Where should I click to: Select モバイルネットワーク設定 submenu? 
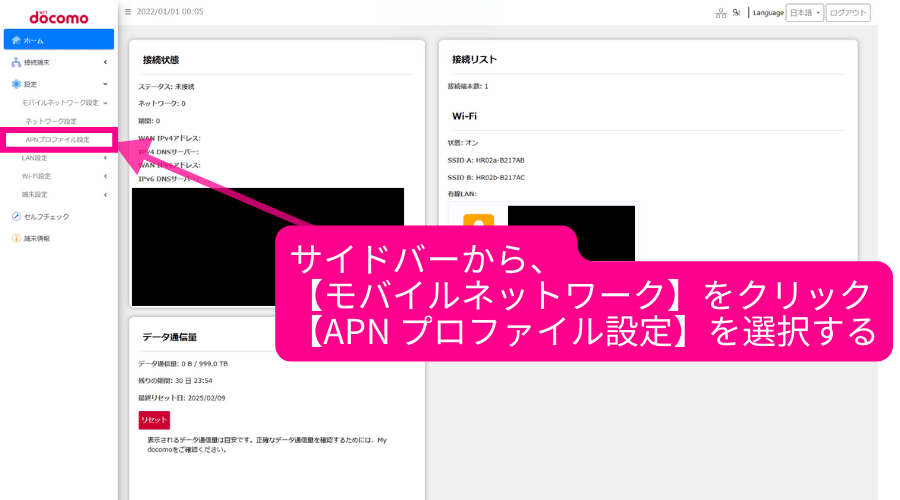pyautogui.click(x=60, y=103)
